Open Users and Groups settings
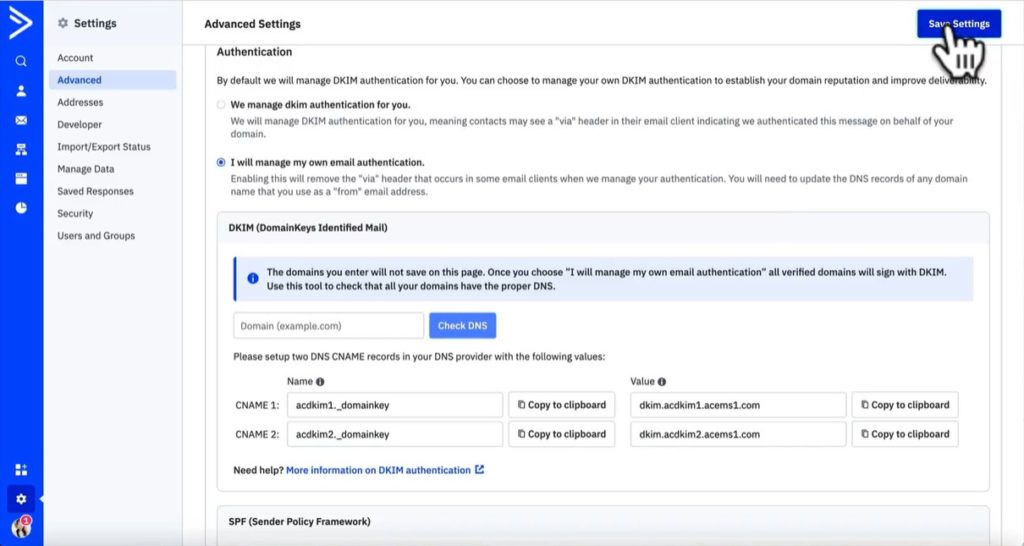The image size is (1024, 546). 96,236
